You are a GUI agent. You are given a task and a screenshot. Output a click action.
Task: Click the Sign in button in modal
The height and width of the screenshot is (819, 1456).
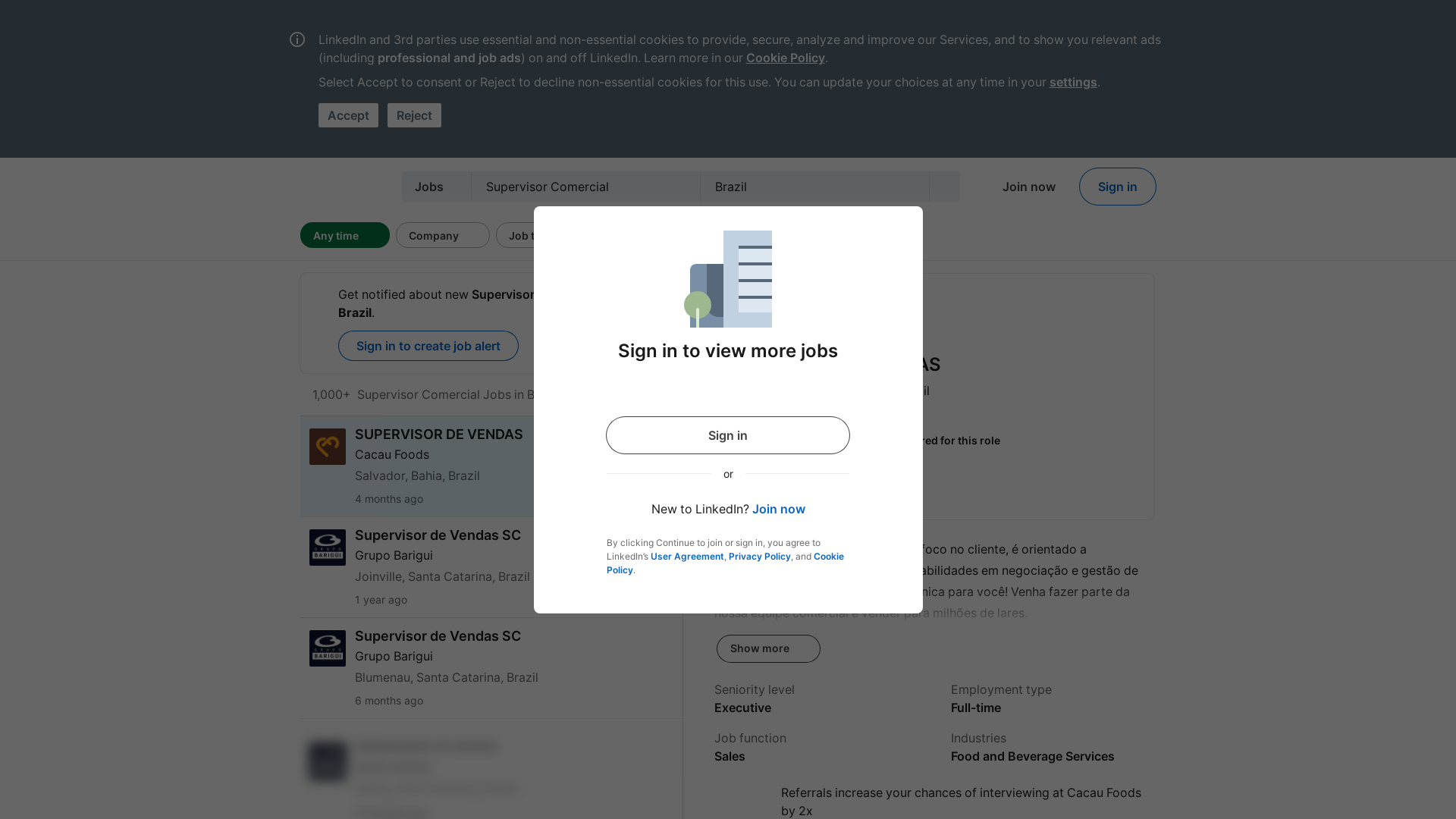click(728, 435)
